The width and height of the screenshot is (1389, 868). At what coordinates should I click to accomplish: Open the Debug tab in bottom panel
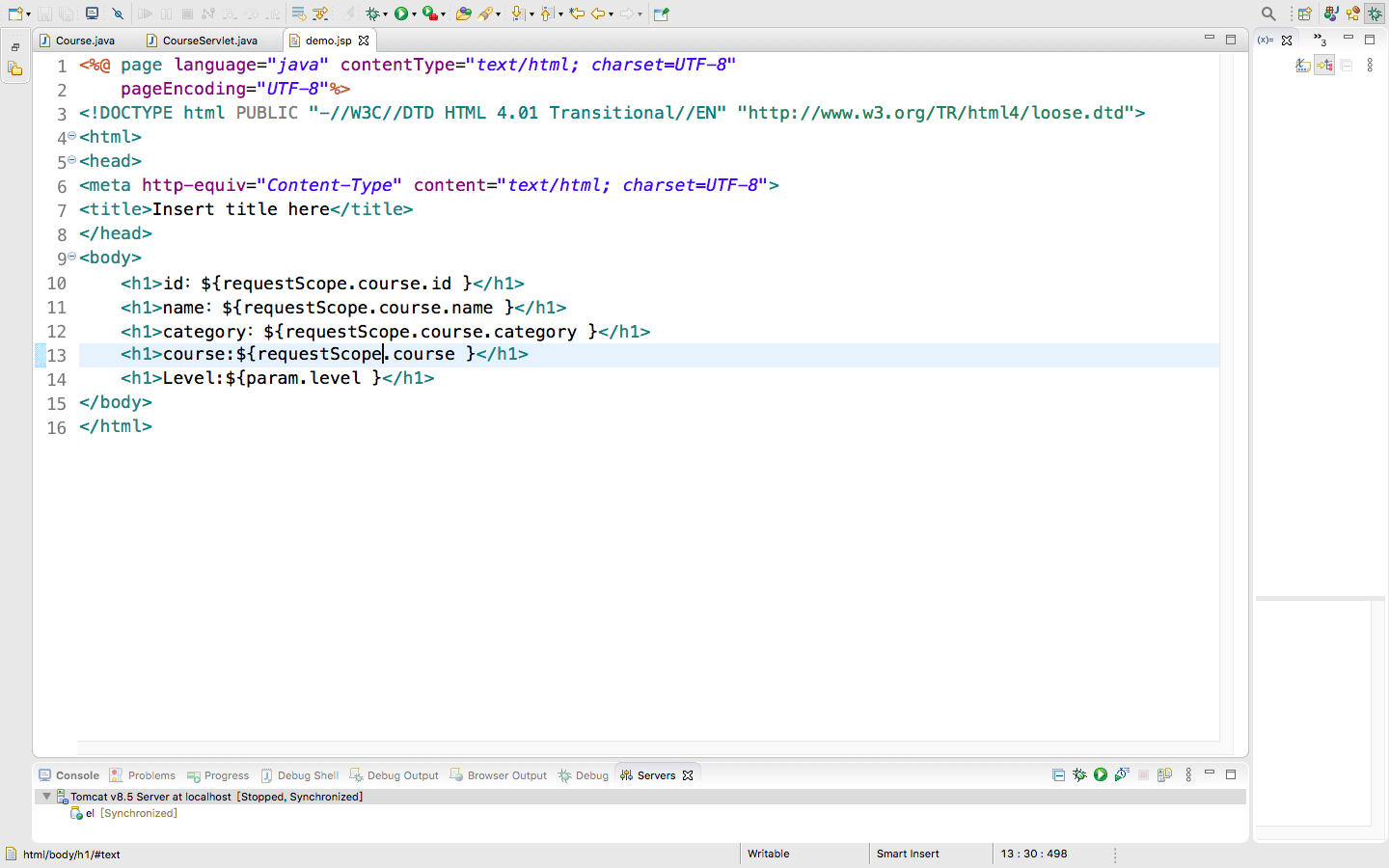[x=584, y=775]
